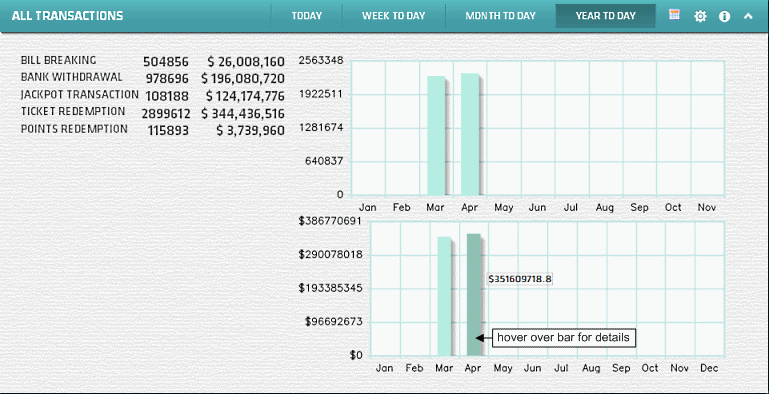Click the $351609718.8 tooltip value
The width and height of the screenshot is (769, 394).
[520, 279]
